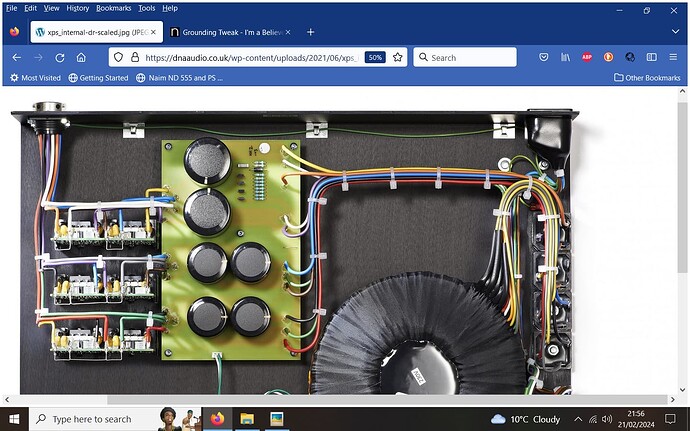This screenshot has width=690, height=431.
Task: Open the Bookmarks menu
Action: [x=116, y=8]
